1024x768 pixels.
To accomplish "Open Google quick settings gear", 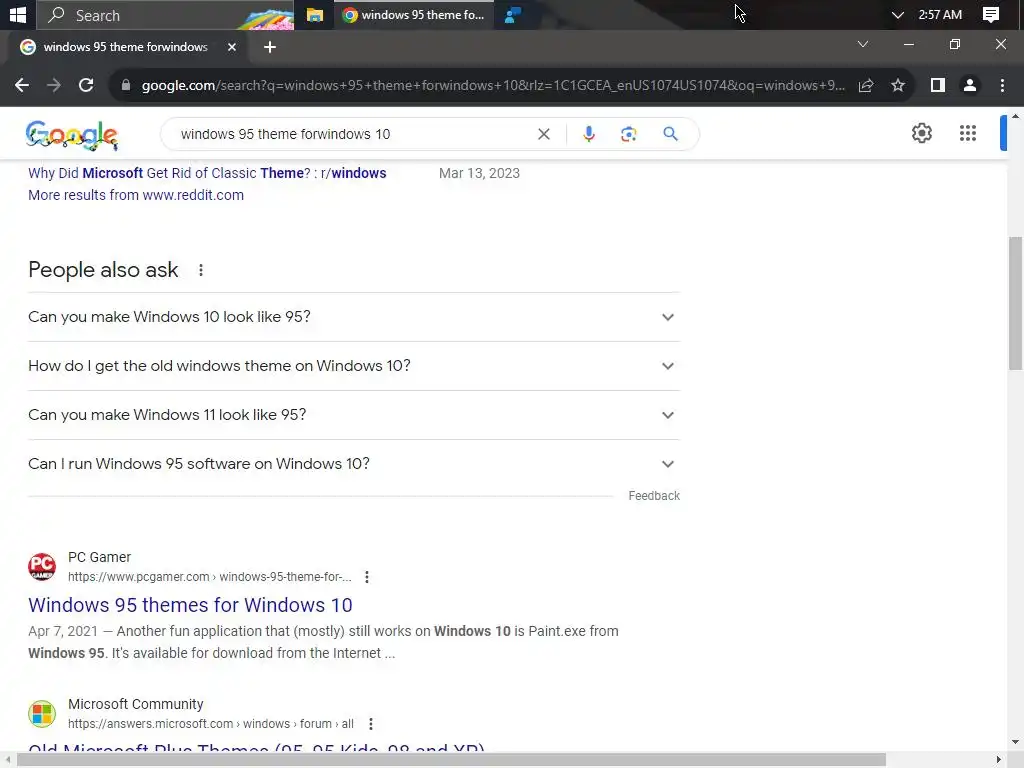I will [x=921, y=133].
